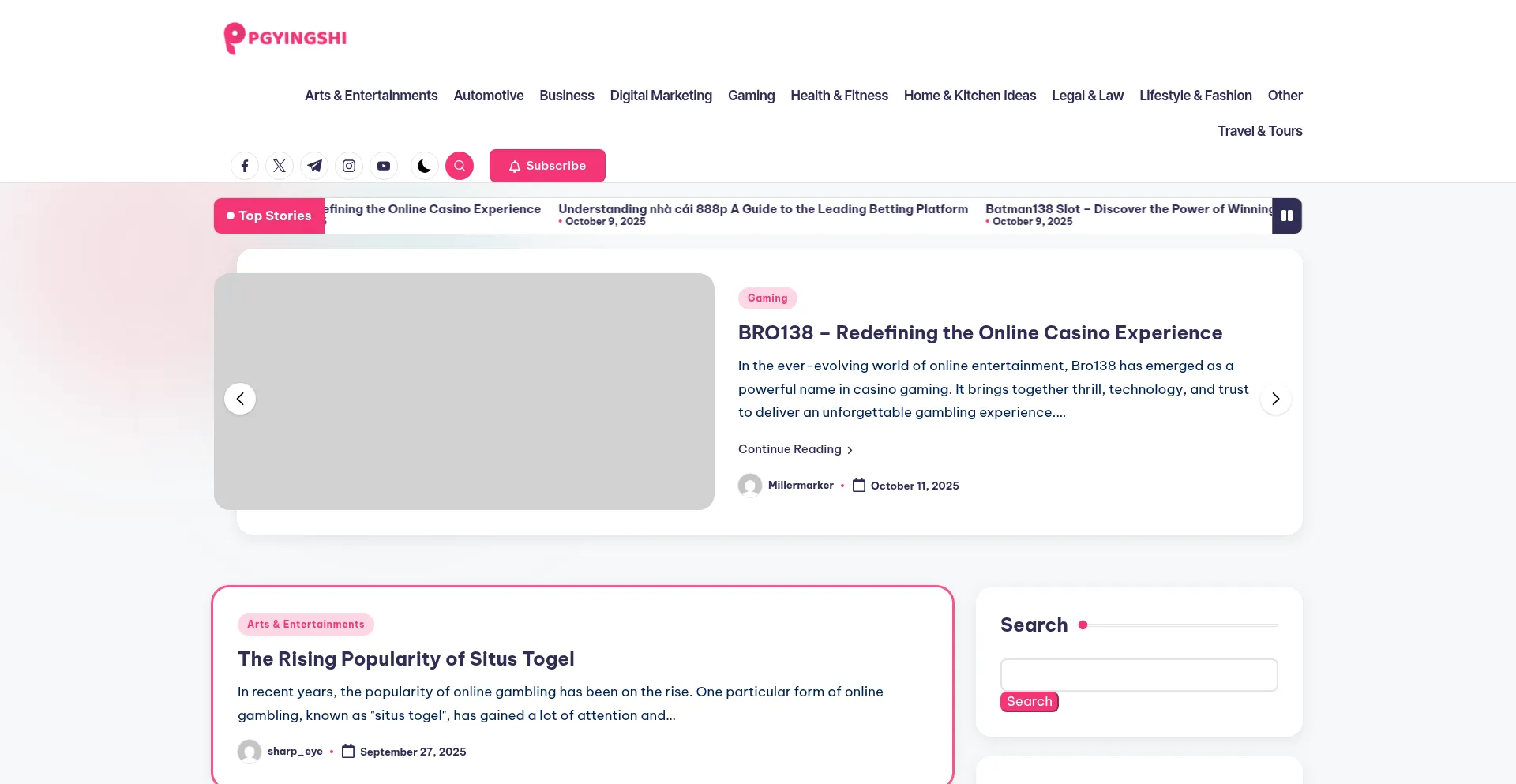Open The Rising Popularity of Situs Togel article
This screenshot has height=784, width=1516.
pos(406,658)
